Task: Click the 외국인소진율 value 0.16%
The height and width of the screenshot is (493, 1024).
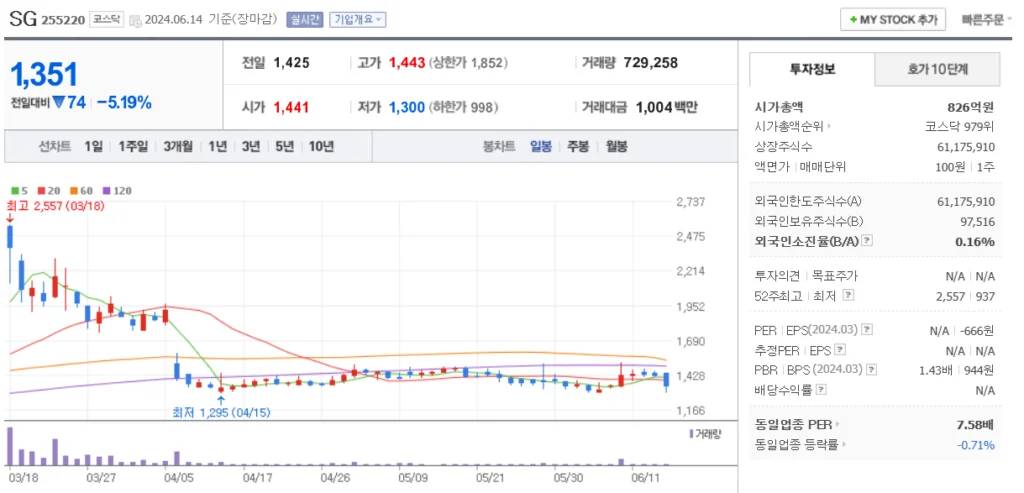Action: [x=974, y=241]
